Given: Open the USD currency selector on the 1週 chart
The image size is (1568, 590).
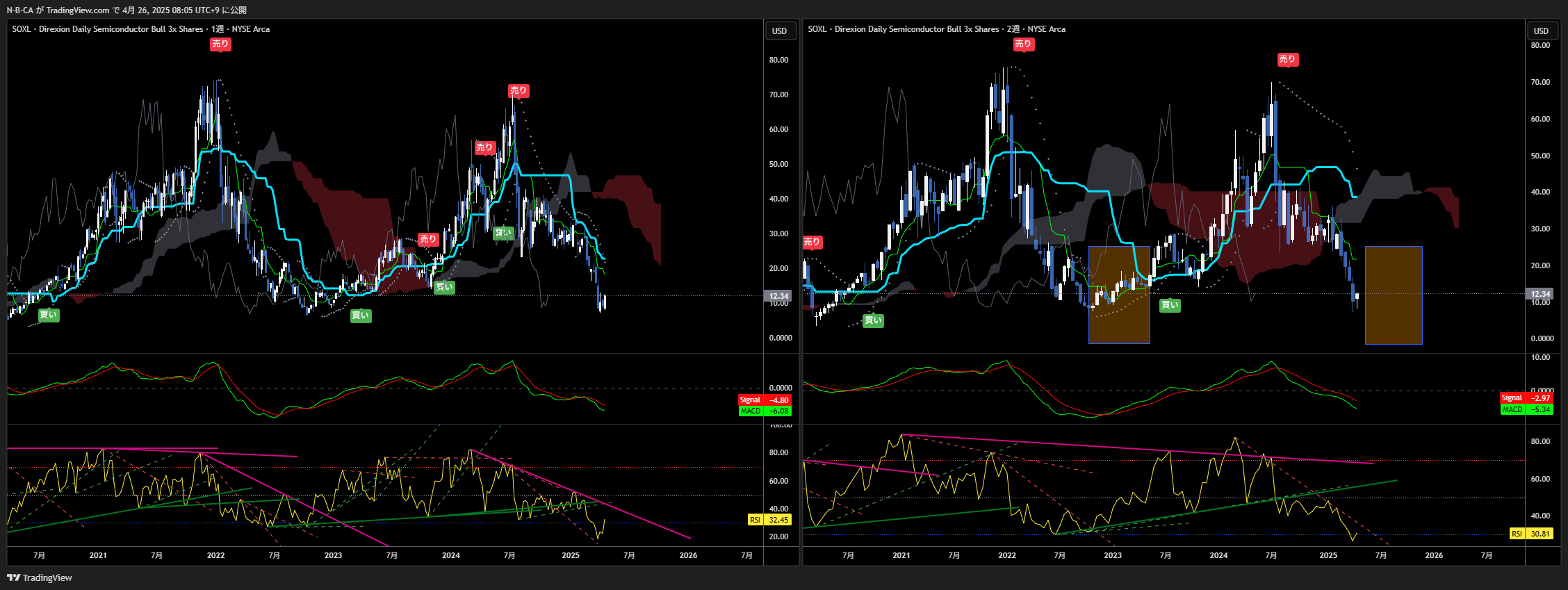Looking at the screenshot, I should [779, 31].
